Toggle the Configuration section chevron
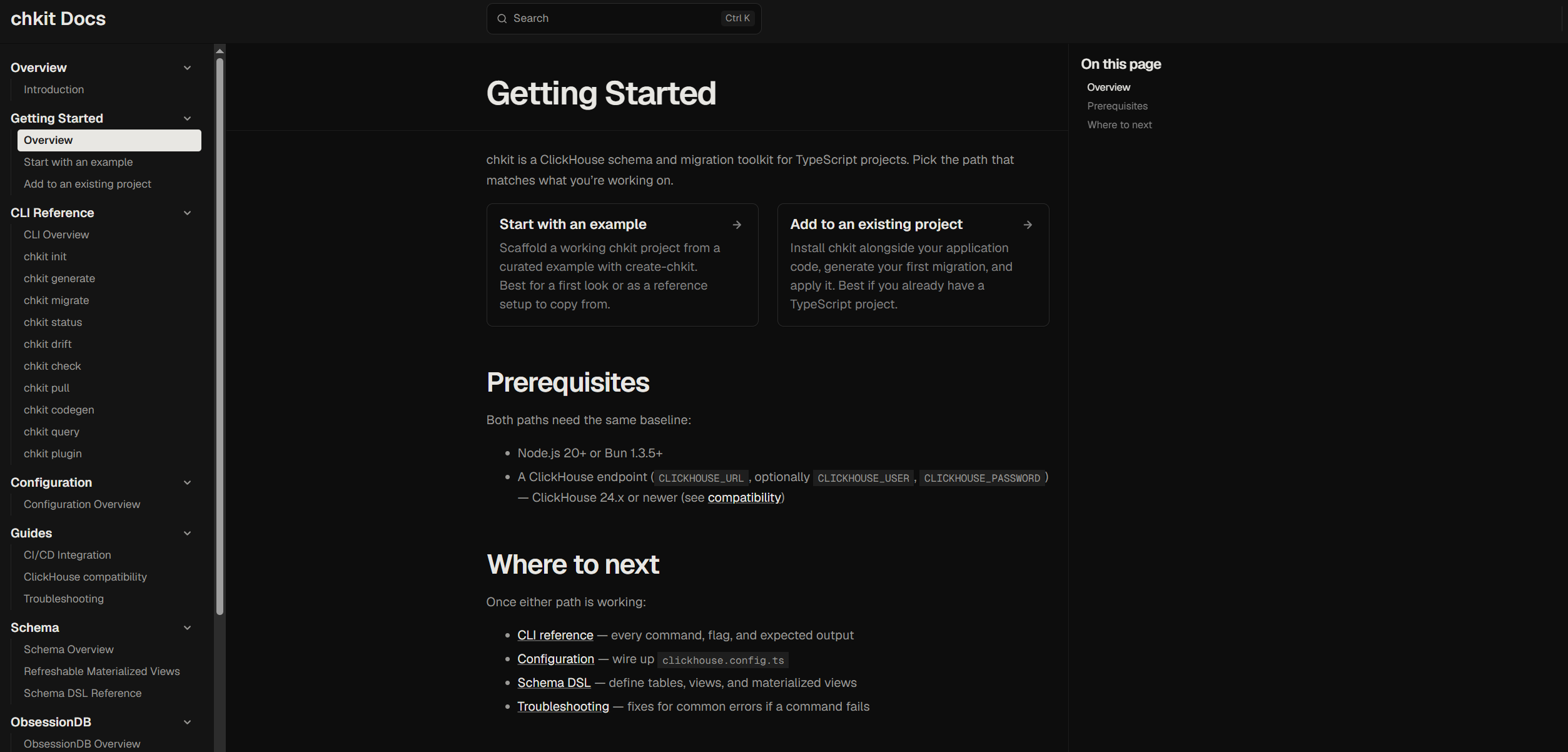 coord(187,482)
